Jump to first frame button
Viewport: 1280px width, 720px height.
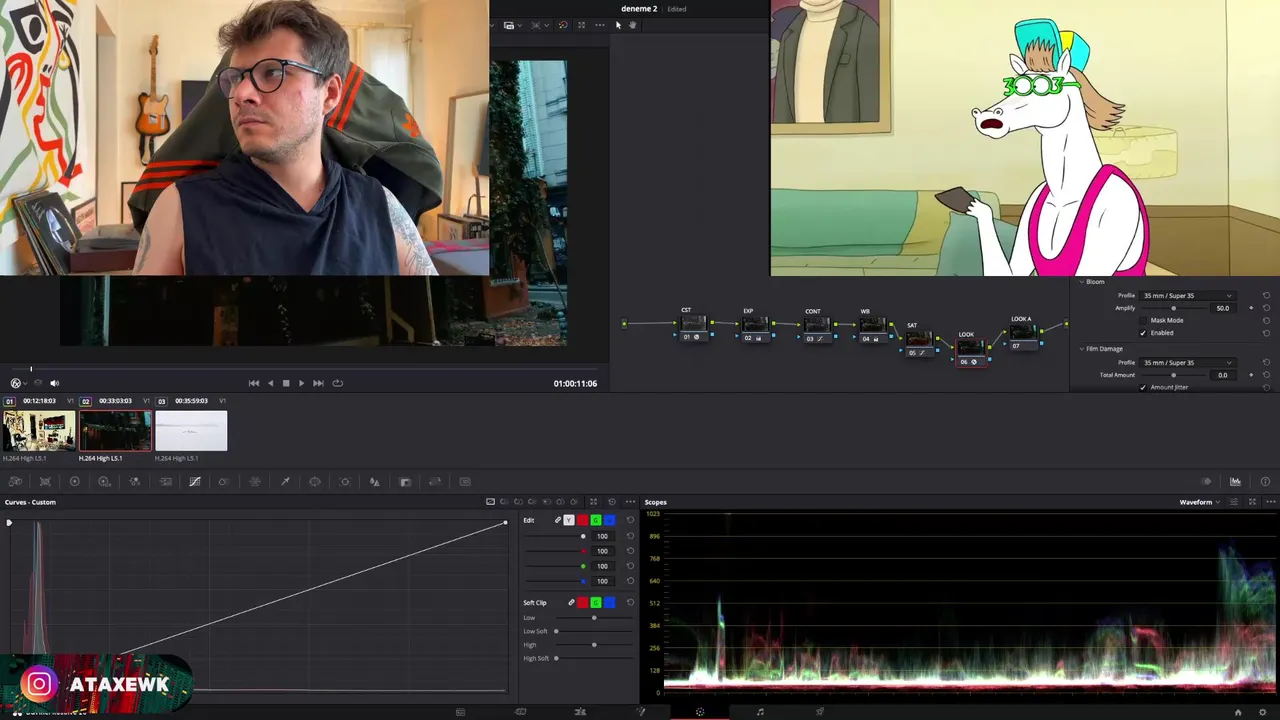pos(254,383)
